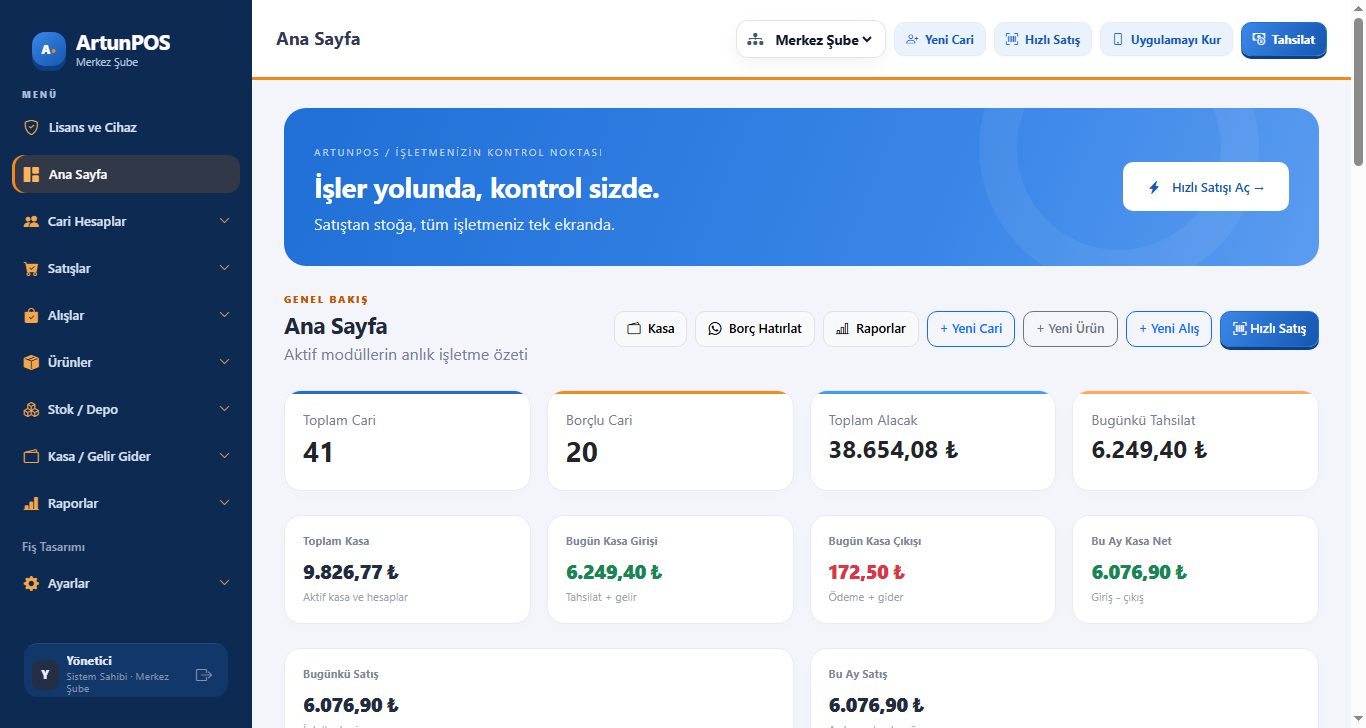Expand the Stok / Depo submenu chevron
1366x728 pixels.
(x=224, y=409)
